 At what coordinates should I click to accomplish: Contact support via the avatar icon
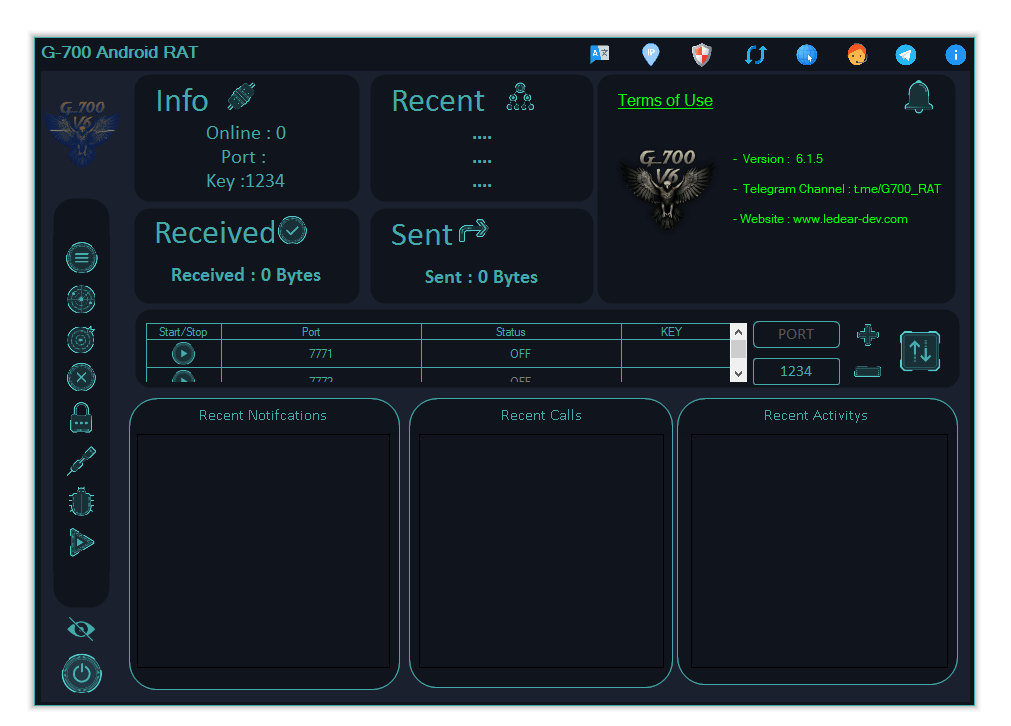[857, 55]
